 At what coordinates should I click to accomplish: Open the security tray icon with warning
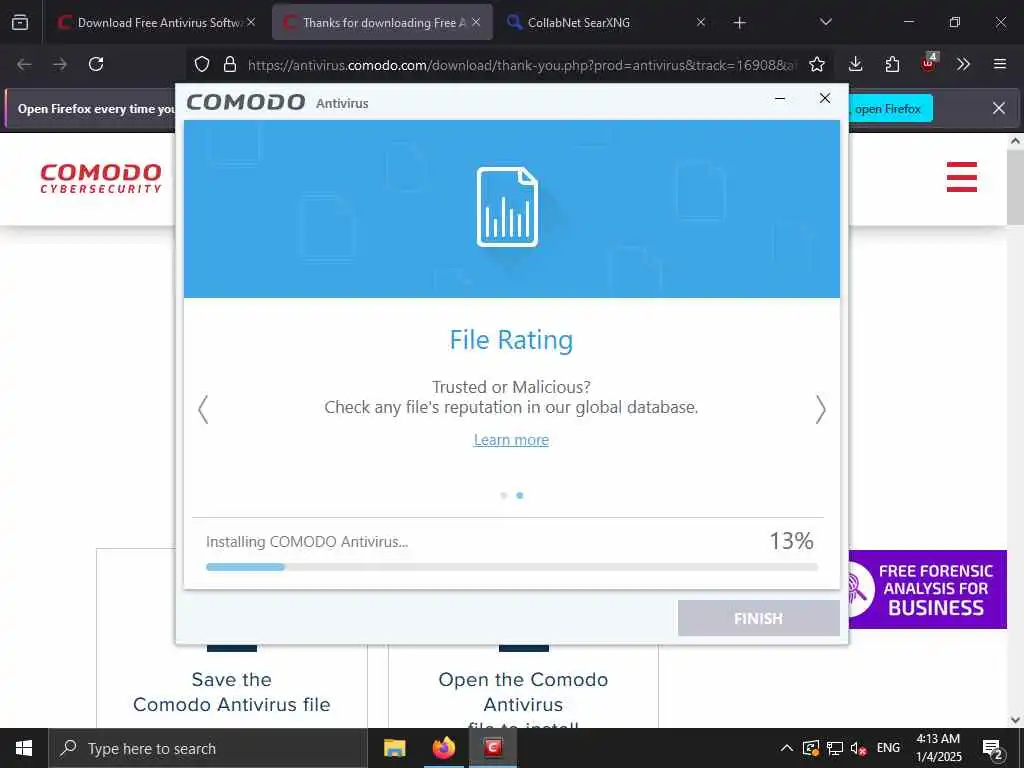(810, 748)
